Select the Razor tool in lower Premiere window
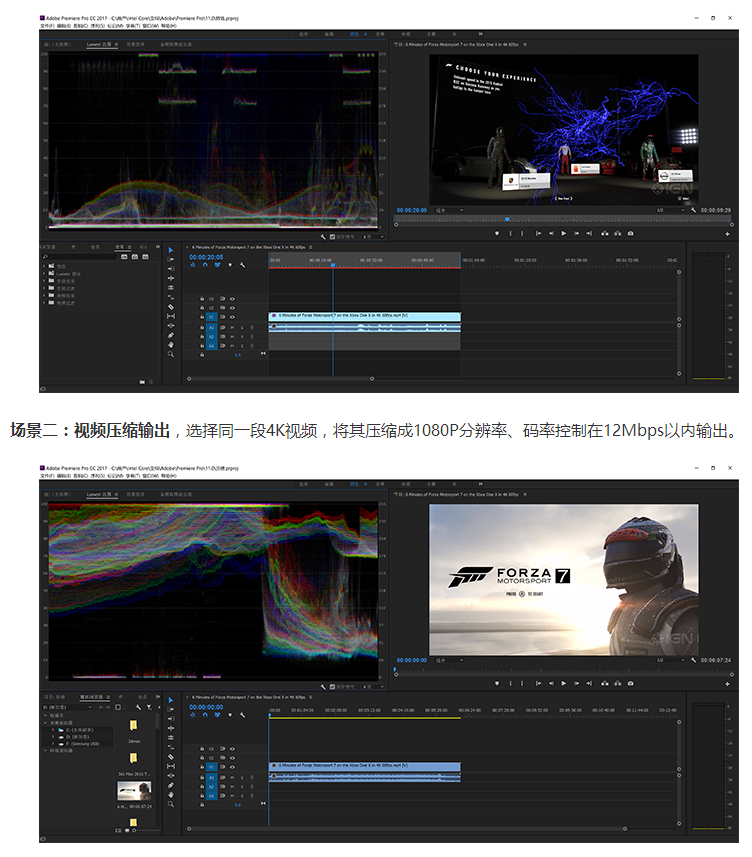752x857 pixels. [171, 757]
